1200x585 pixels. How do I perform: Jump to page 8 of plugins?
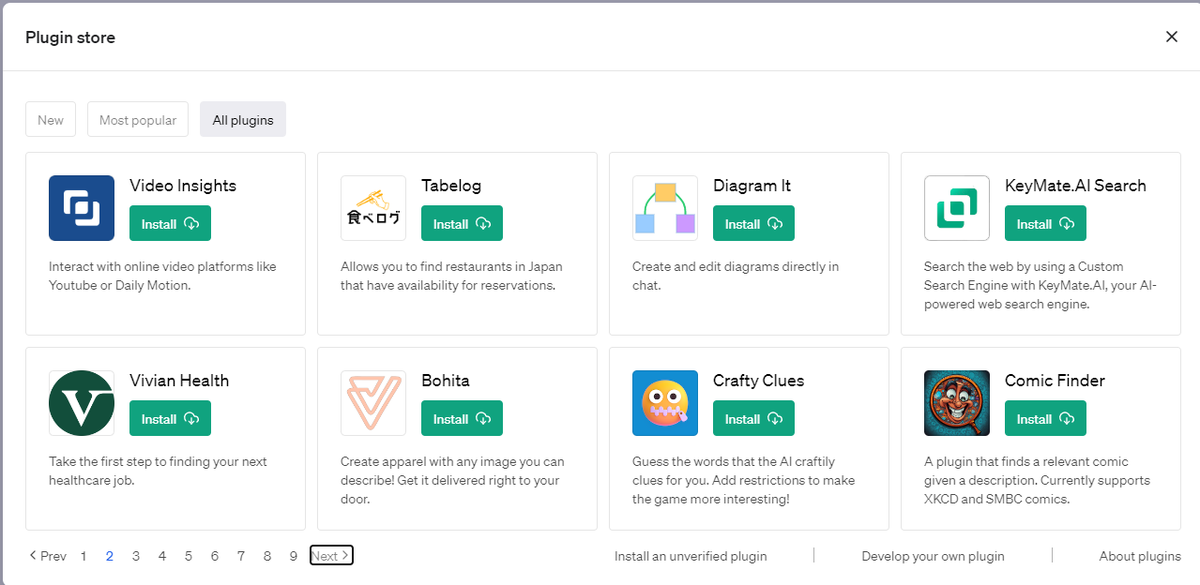point(267,556)
